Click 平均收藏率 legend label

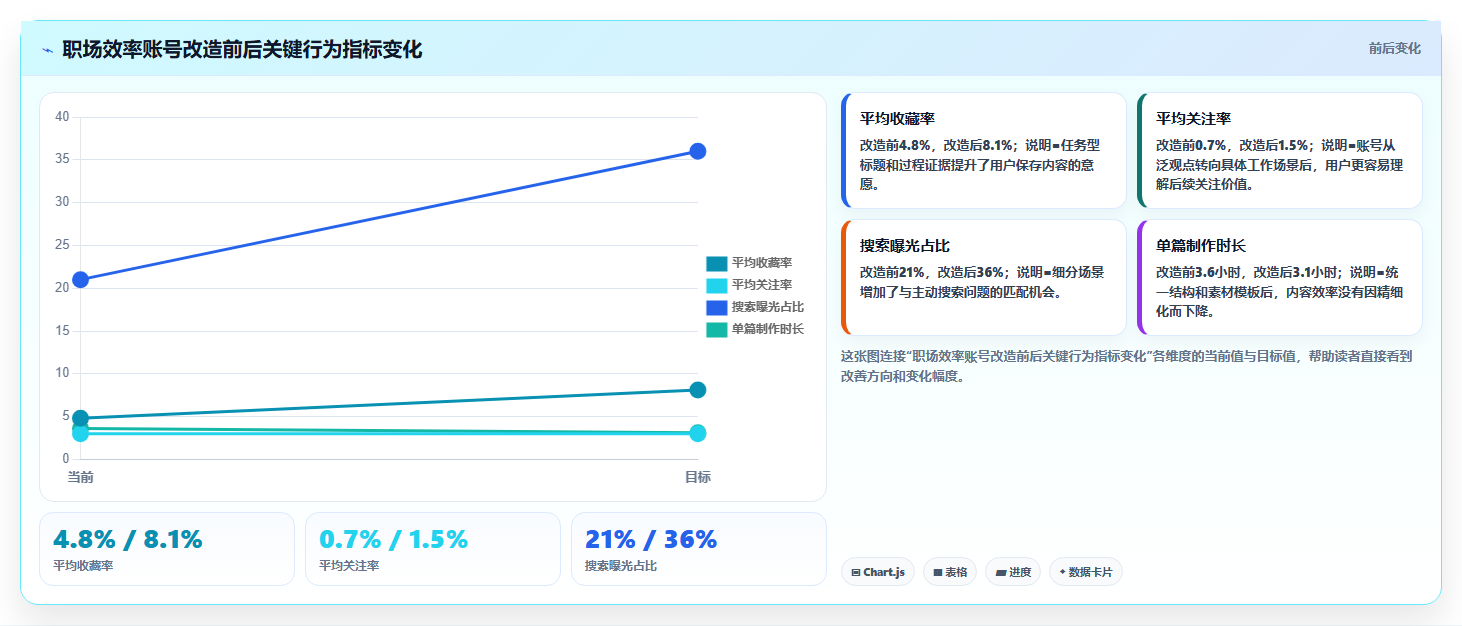tap(762, 263)
